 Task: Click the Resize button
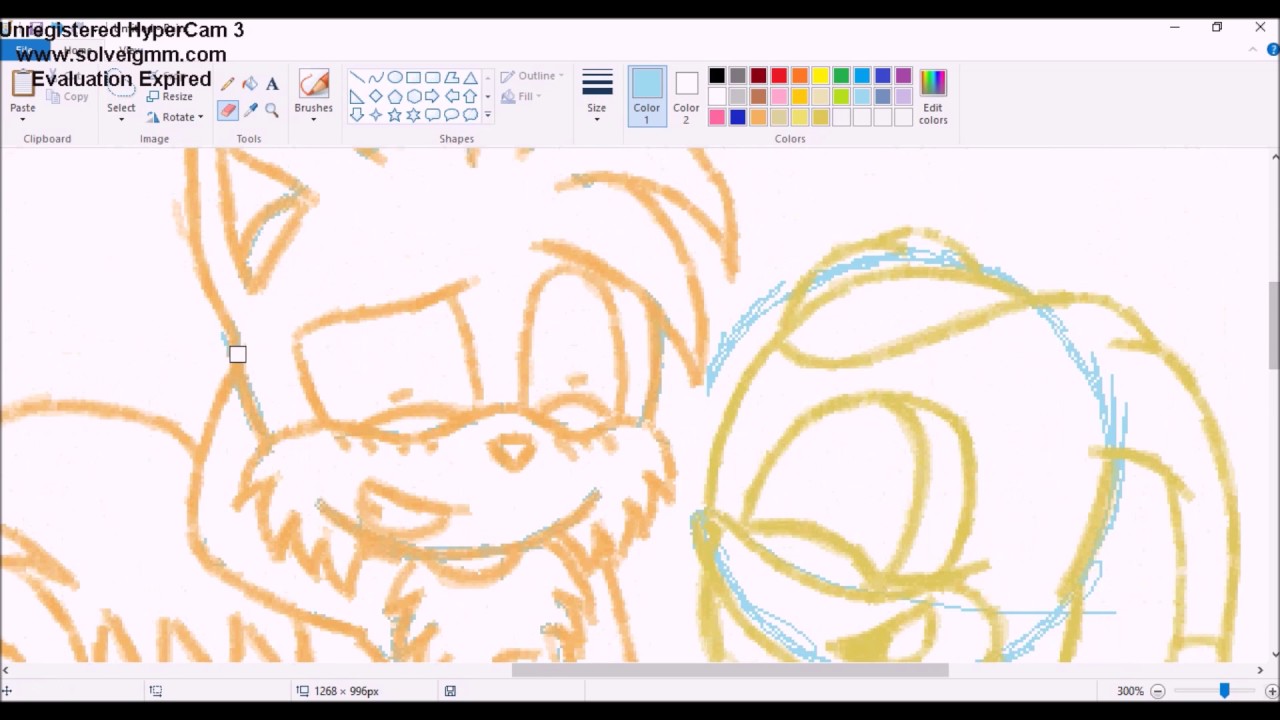(170, 97)
